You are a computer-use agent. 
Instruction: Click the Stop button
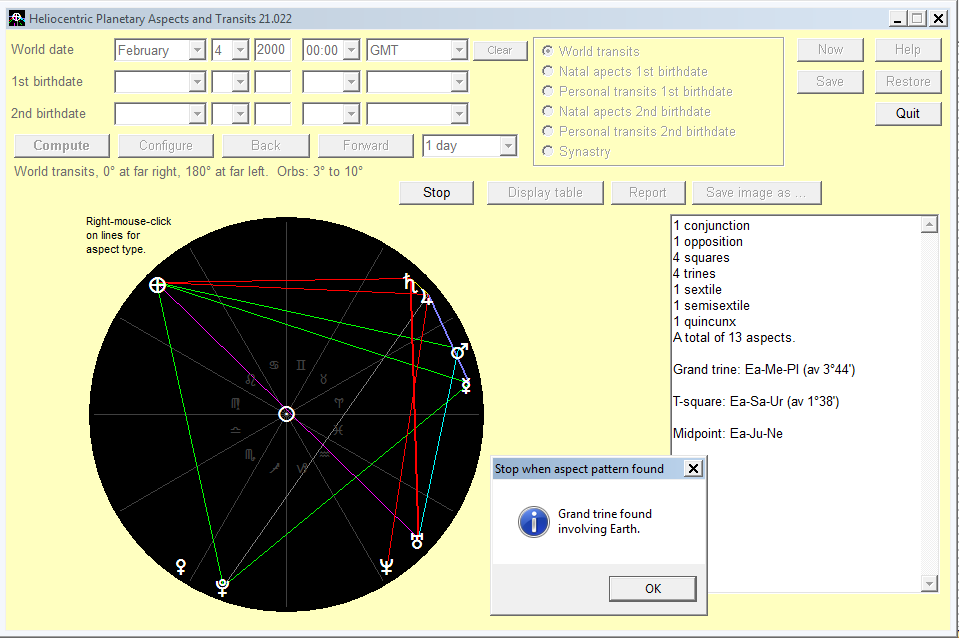436,193
